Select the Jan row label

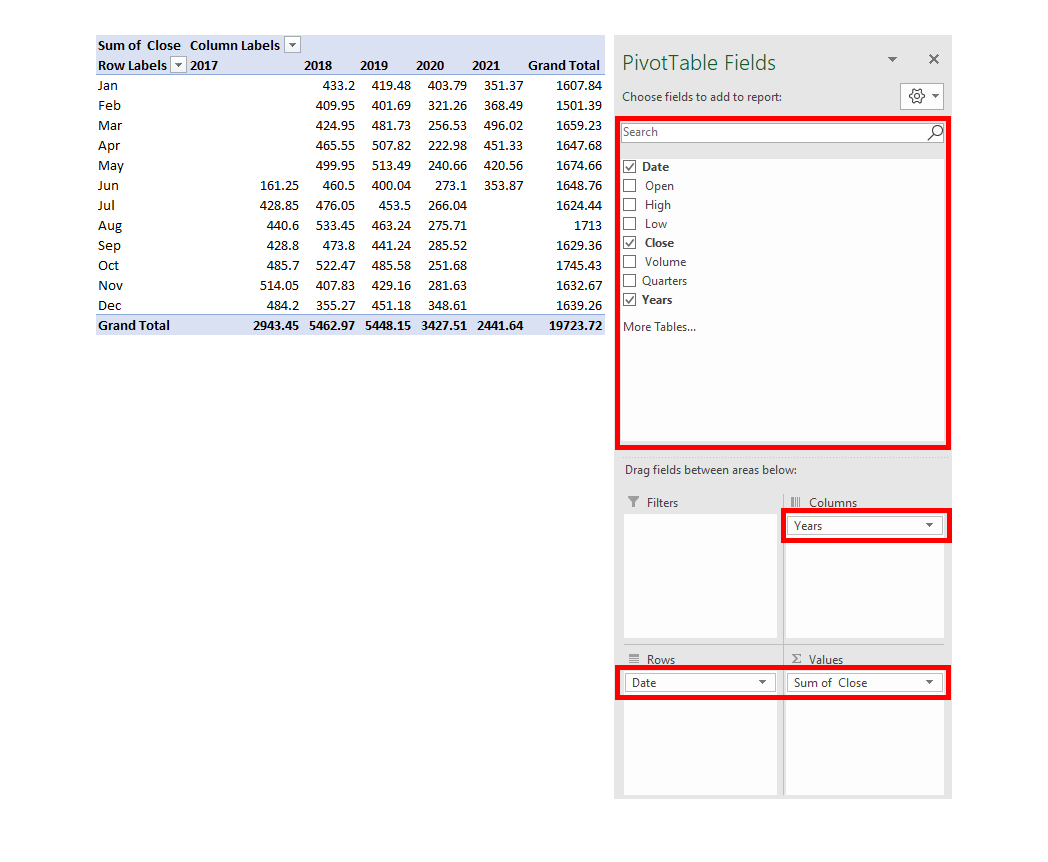tap(108, 86)
